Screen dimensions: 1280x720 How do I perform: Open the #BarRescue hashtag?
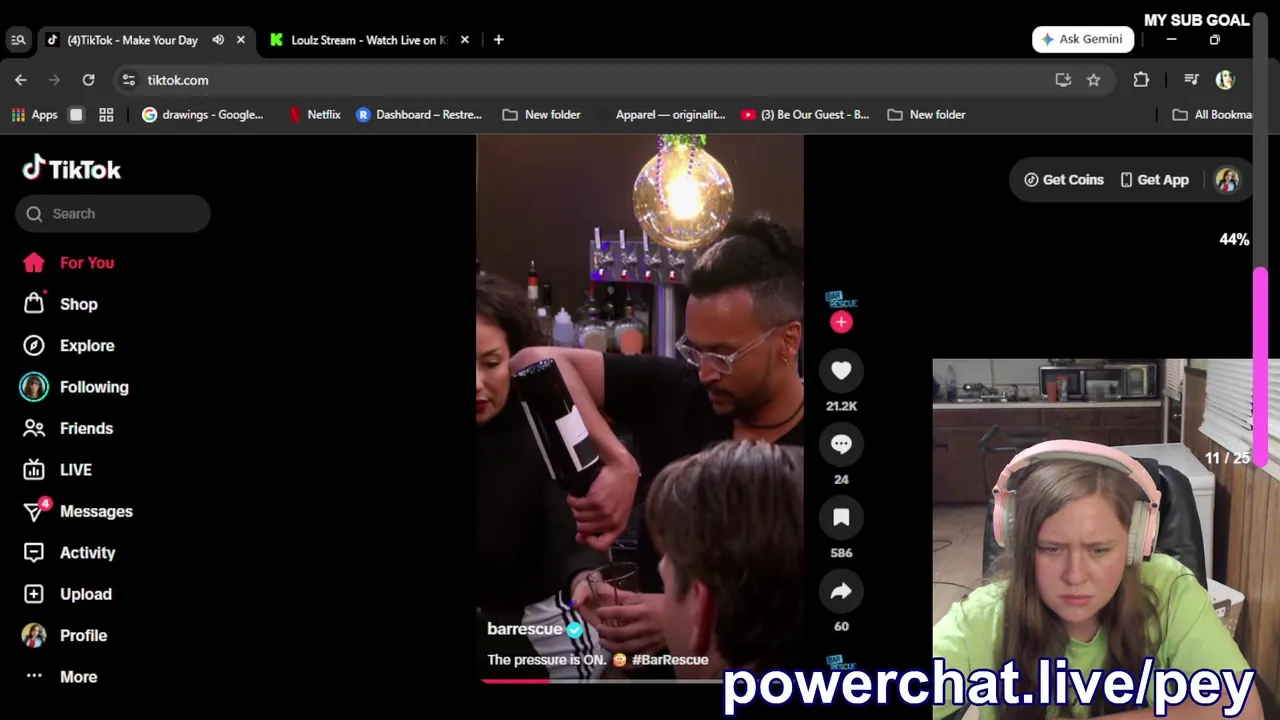pos(670,660)
